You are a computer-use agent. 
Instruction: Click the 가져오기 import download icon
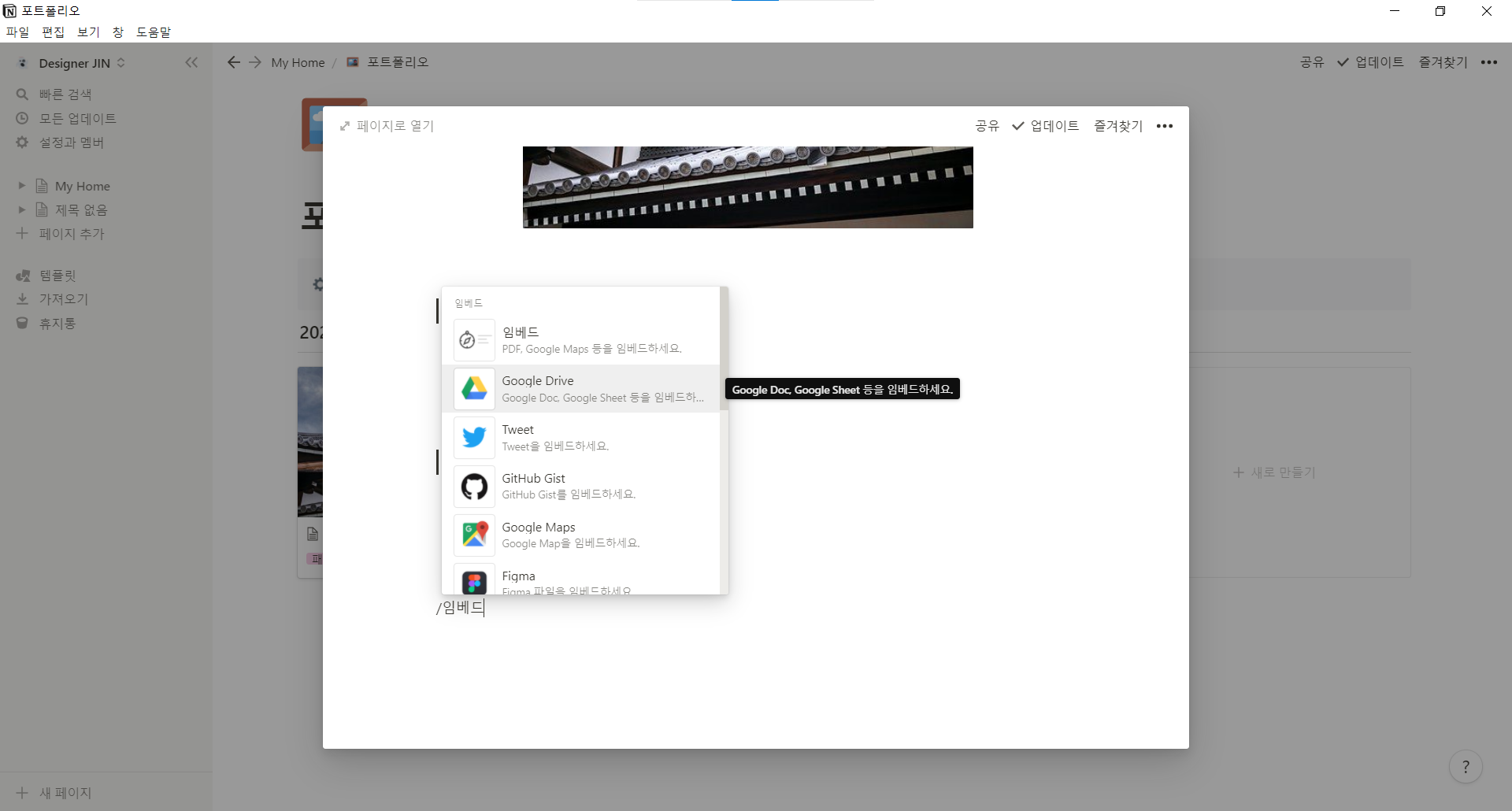[22, 299]
